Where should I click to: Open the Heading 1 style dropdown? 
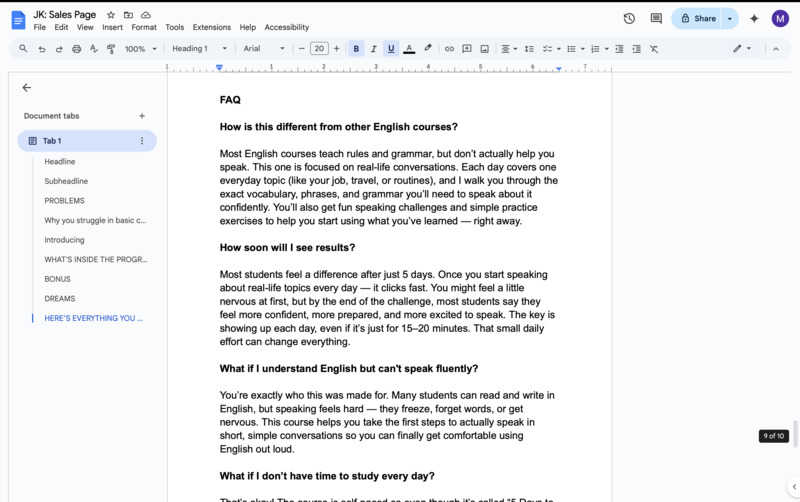[199, 48]
